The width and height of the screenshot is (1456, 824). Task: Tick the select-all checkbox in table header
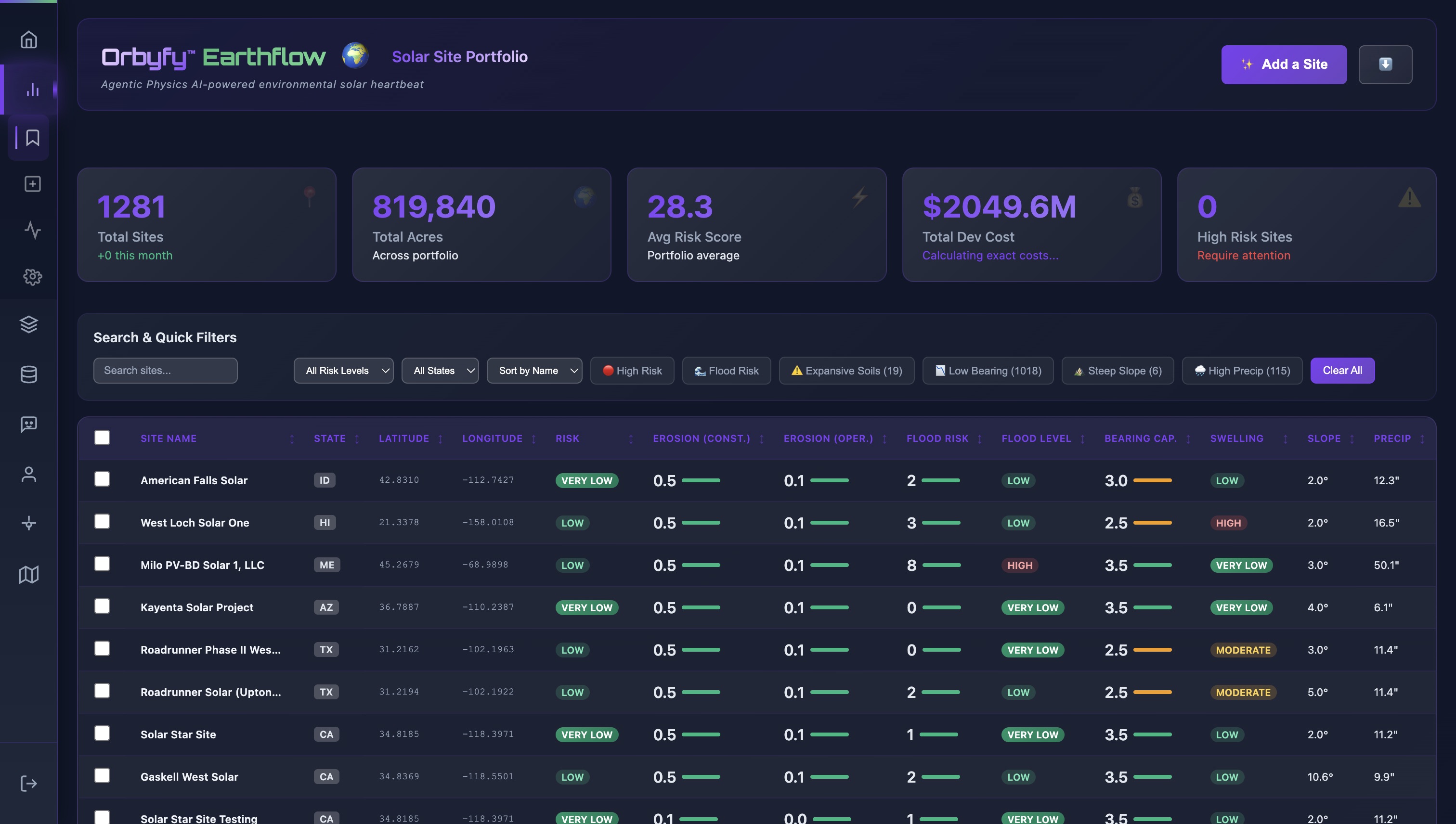tap(102, 437)
